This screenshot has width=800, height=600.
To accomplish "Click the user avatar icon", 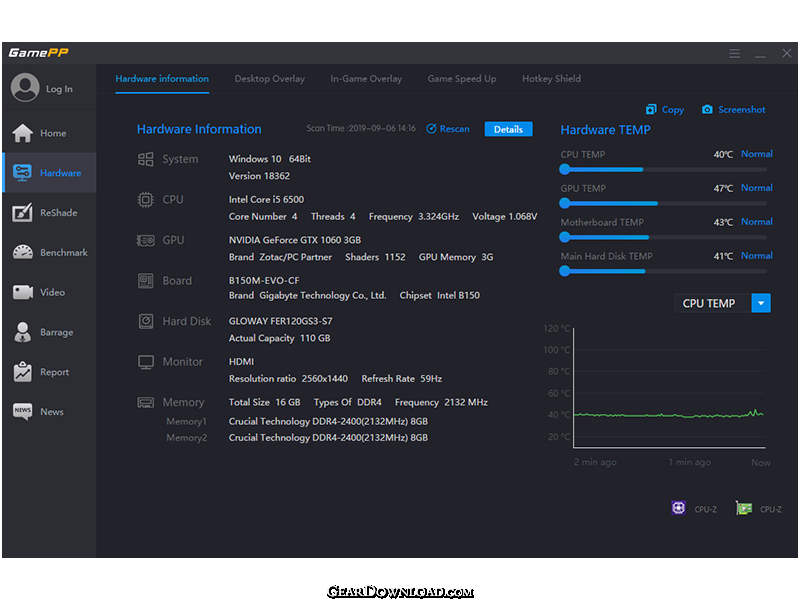I will [x=25, y=87].
